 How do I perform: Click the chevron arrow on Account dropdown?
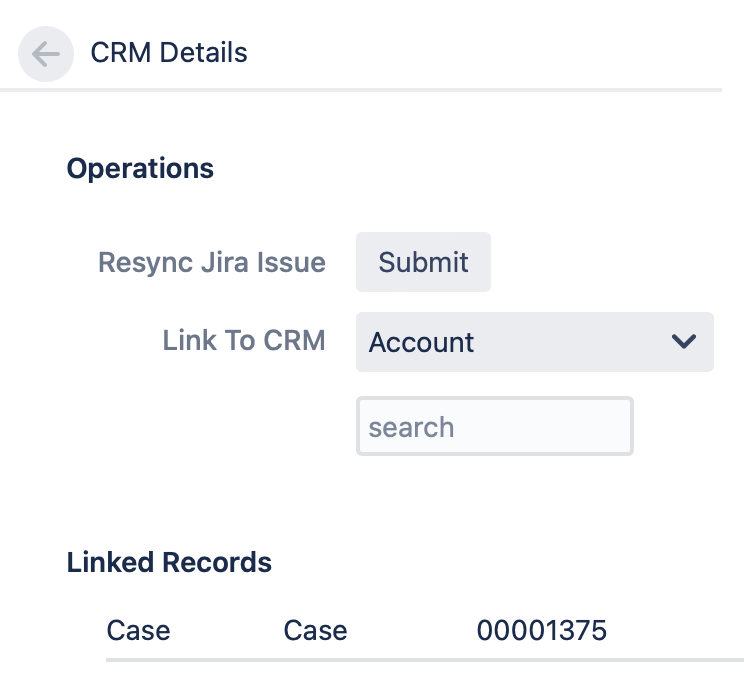[684, 342]
